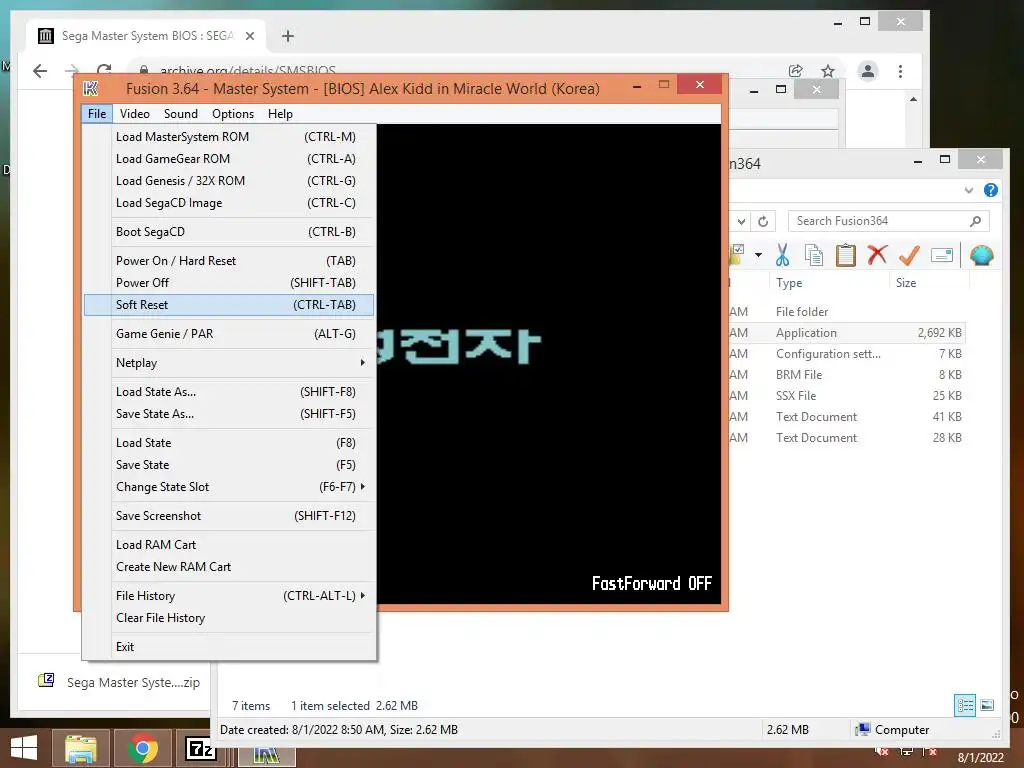Switch Explorer to details view icon
Image resolution: width=1024 pixels, height=768 pixels.
(965, 705)
